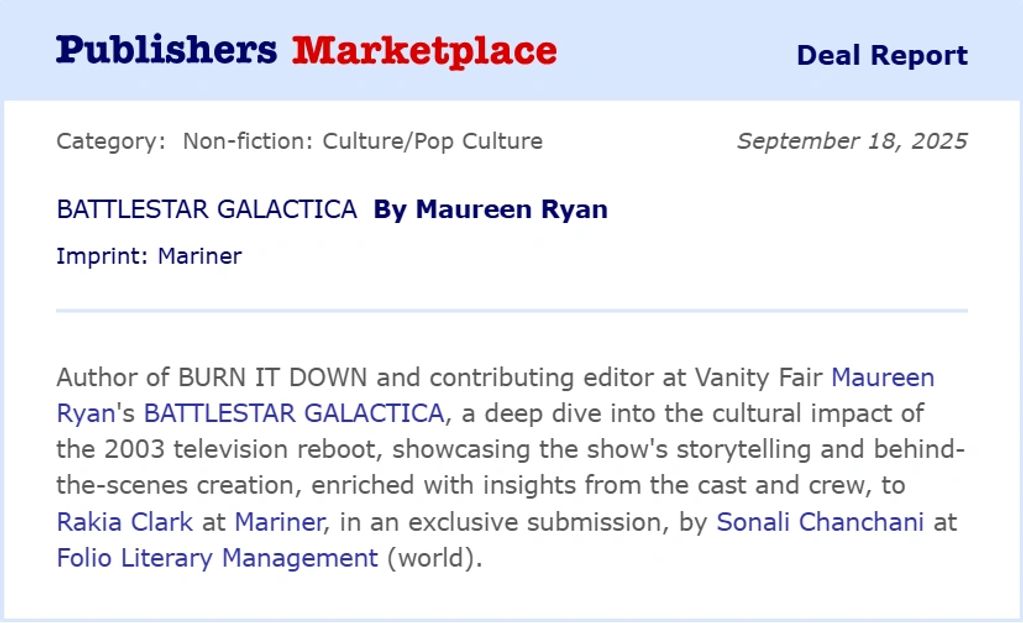1023x623 pixels.
Task: Open the Folio Literary Management link
Action: [217, 557]
